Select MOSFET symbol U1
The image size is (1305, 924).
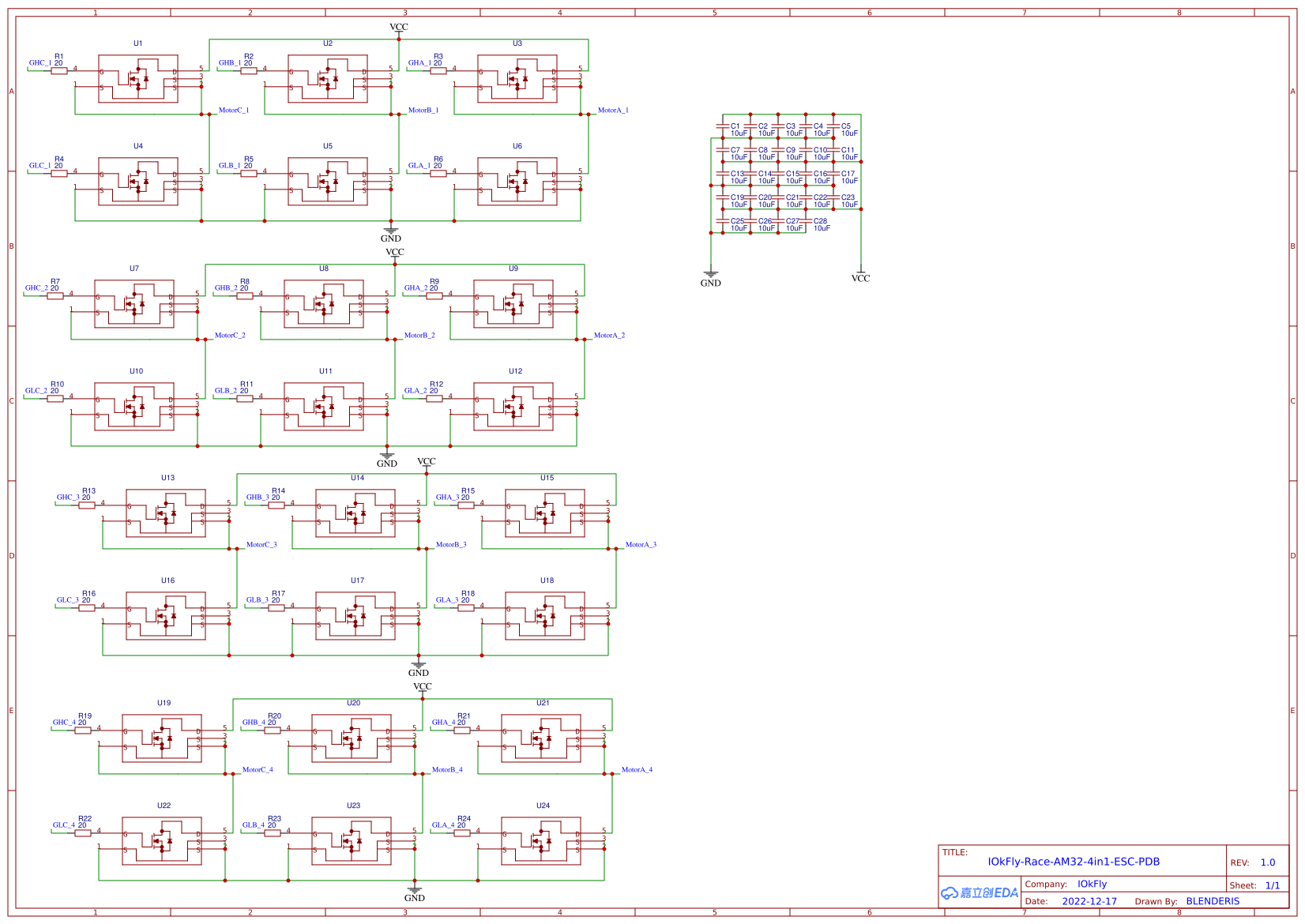coord(139,79)
